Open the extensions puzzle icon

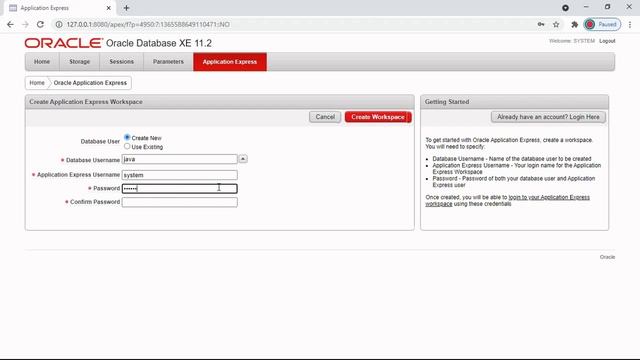pos(574,24)
